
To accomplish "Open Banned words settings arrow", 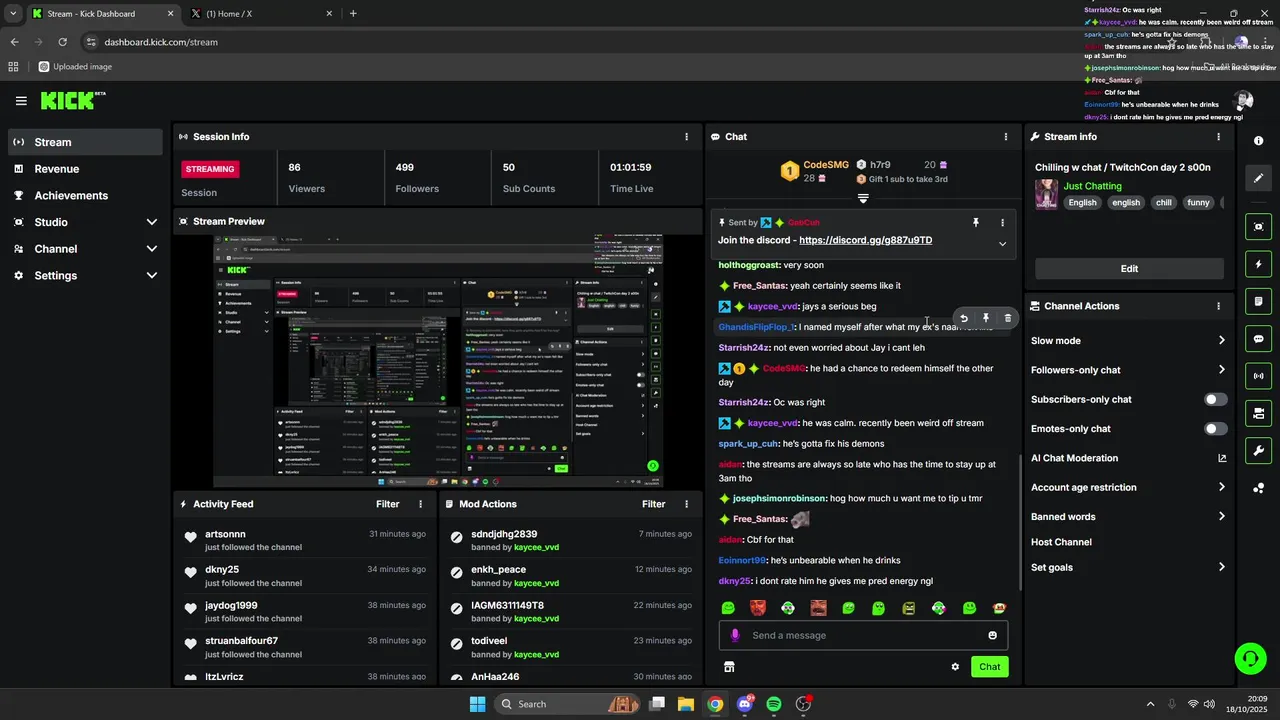I will coord(1221,517).
